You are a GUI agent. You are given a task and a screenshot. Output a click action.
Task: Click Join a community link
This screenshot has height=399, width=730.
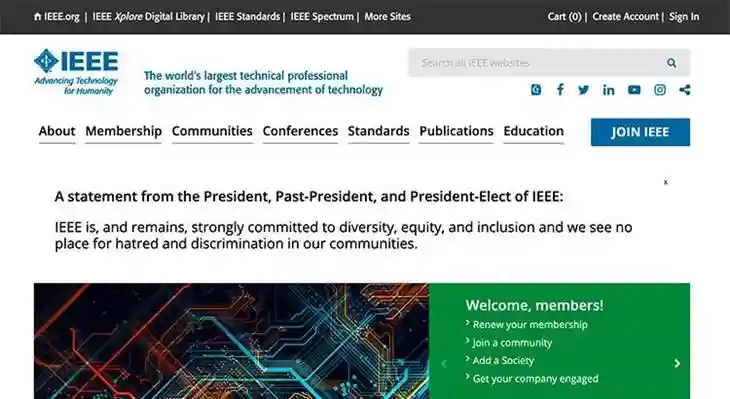coord(512,343)
